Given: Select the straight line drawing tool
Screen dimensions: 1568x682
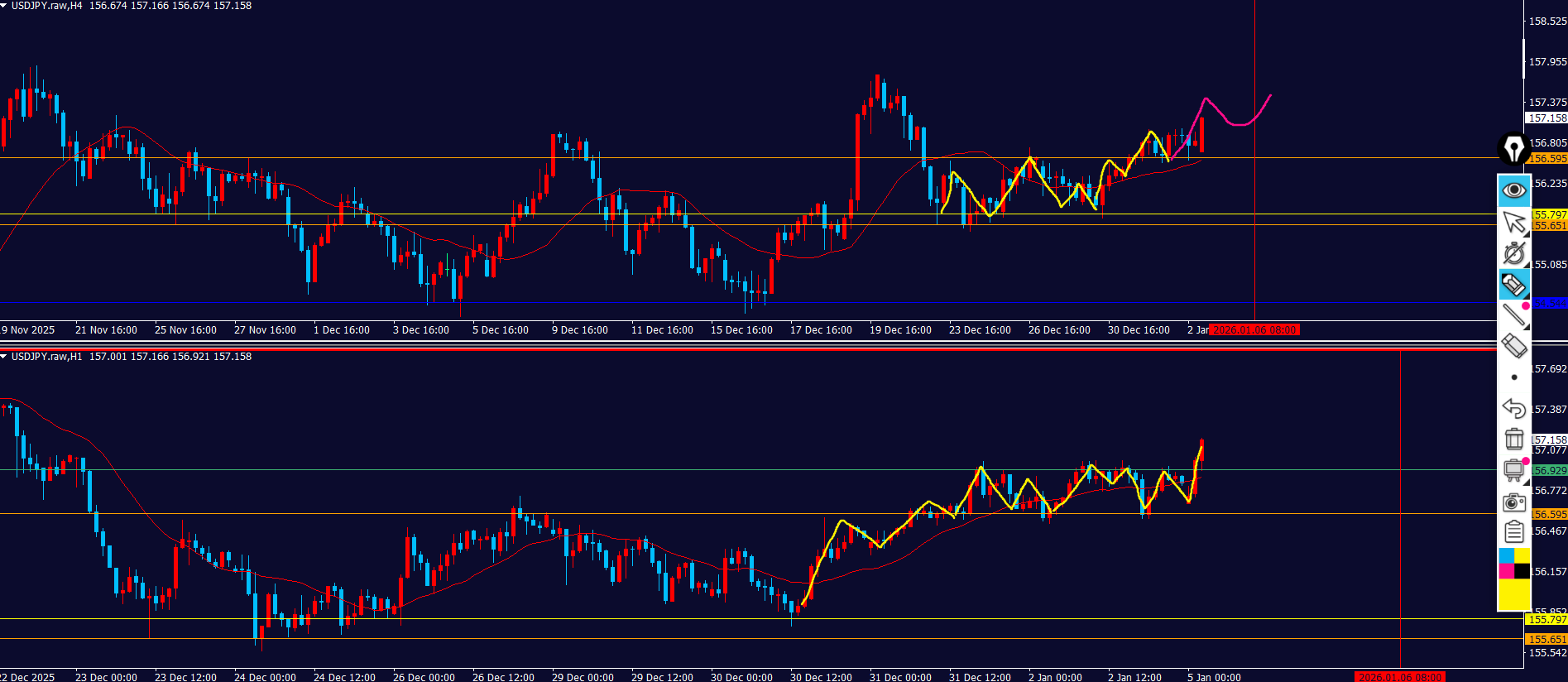Looking at the screenshot, I should 1513,315.
